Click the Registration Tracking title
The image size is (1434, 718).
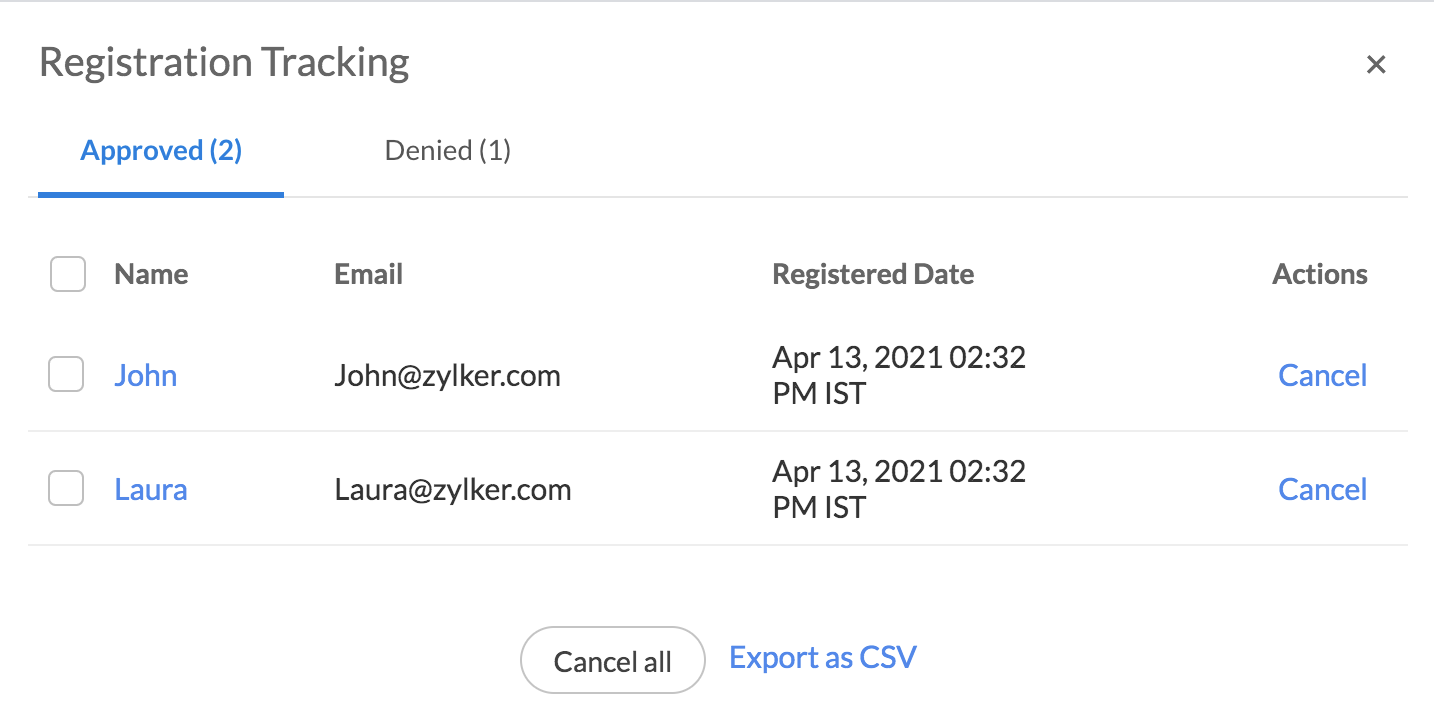(224, 63)
